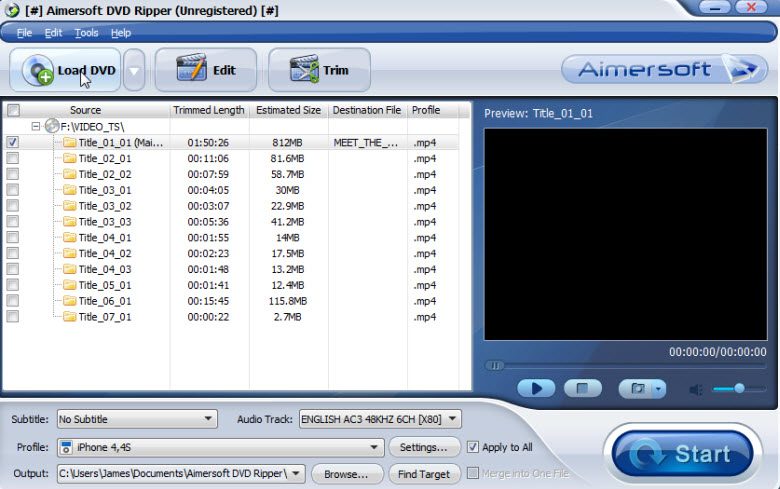This screenshot has height=489, width=780.
Task: Click the Settings... button
Action: point(424,447)
